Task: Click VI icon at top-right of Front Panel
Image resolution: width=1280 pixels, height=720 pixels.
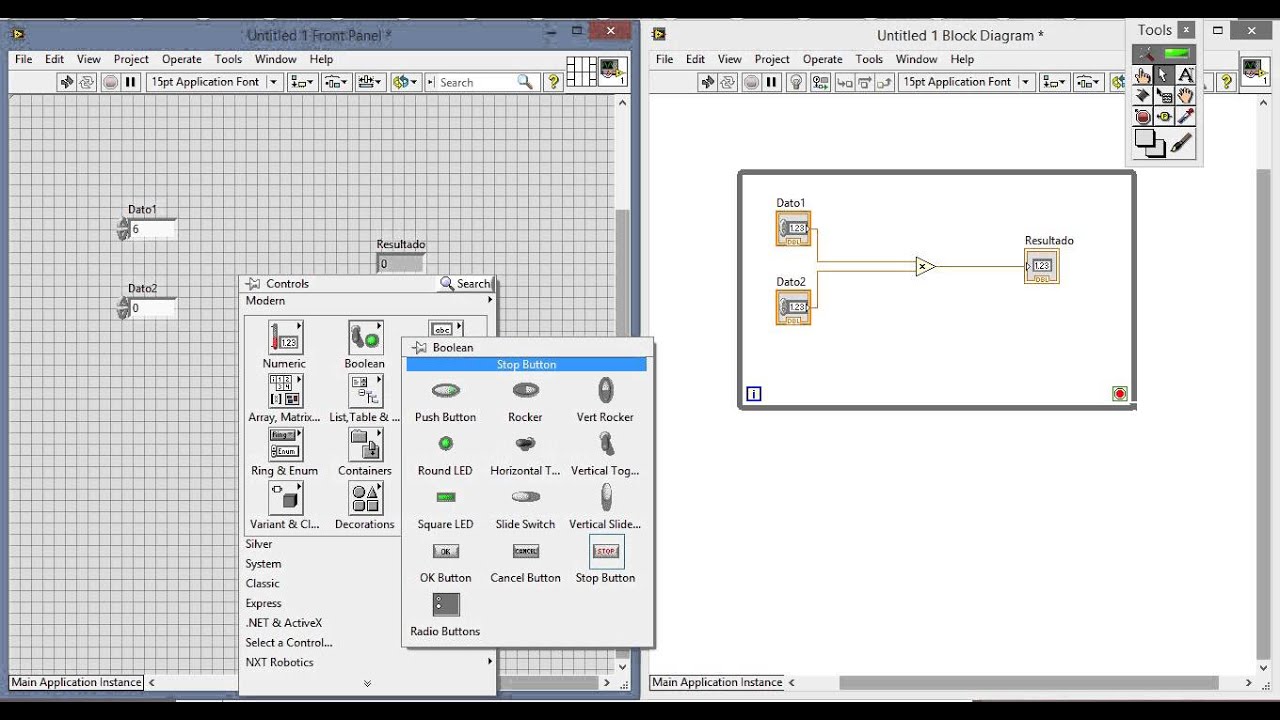Action: point(612,71)
